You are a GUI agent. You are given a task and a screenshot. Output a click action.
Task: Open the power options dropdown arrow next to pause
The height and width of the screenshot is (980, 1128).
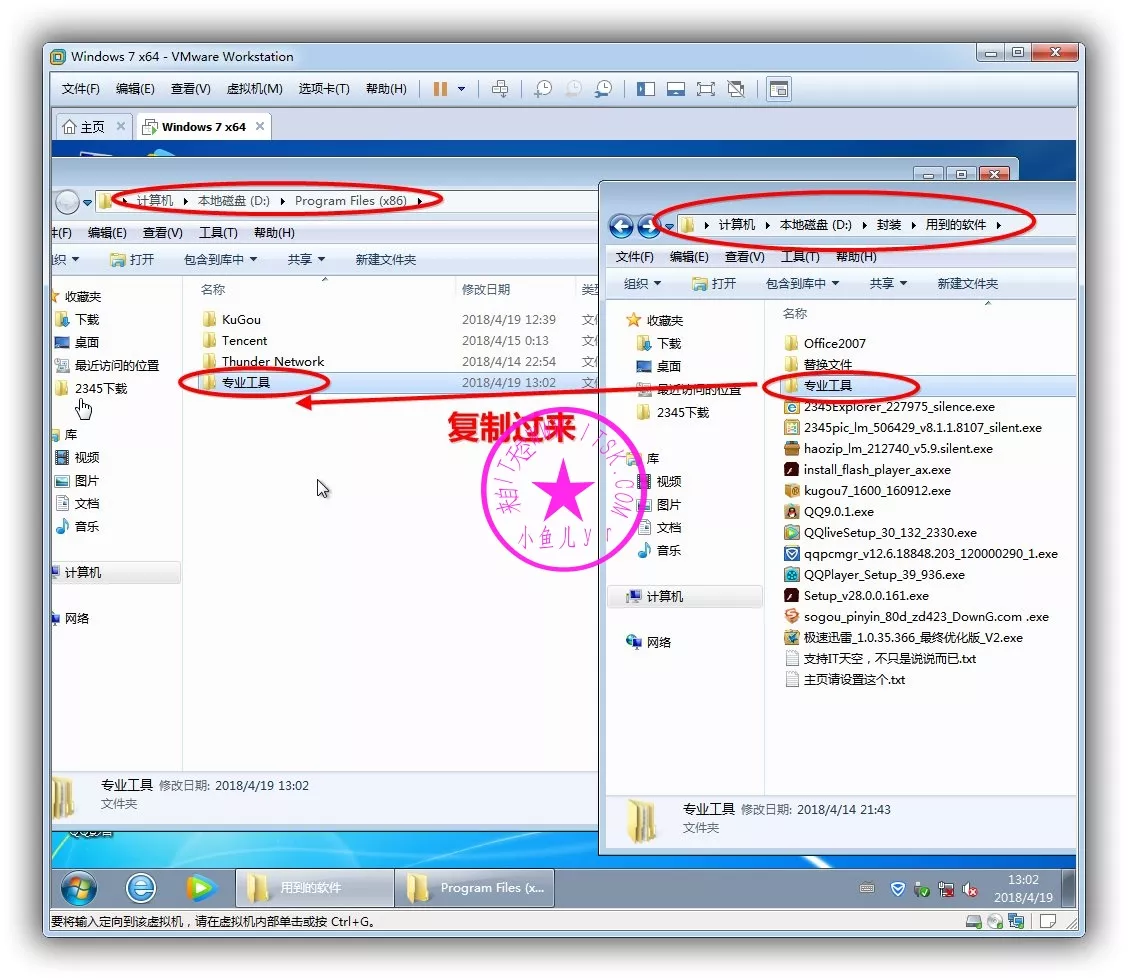click(x=461, y=89)
